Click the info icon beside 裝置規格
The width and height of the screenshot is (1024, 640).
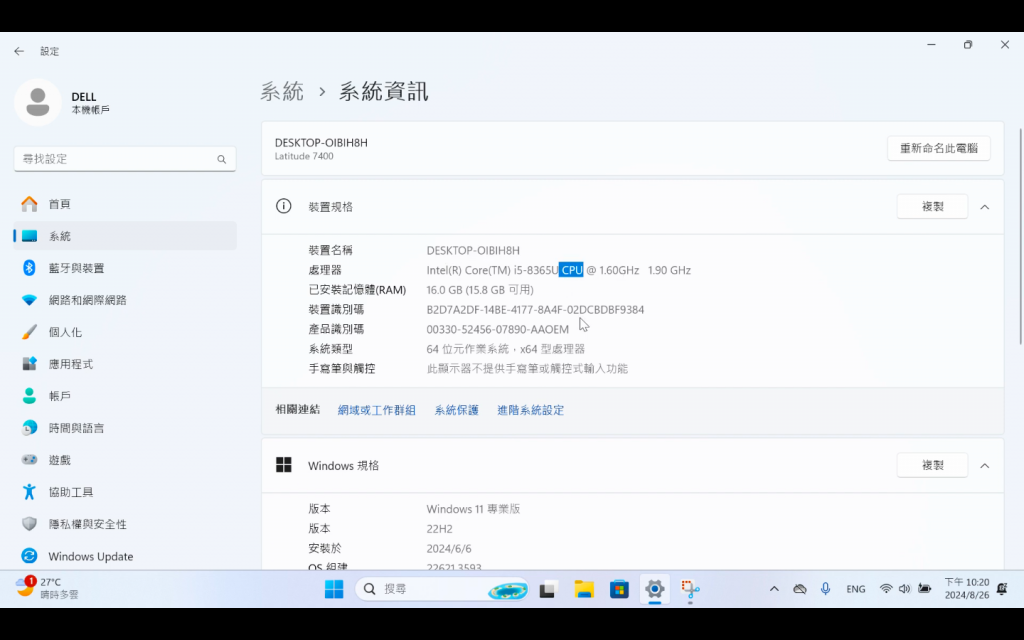point(283,206)
